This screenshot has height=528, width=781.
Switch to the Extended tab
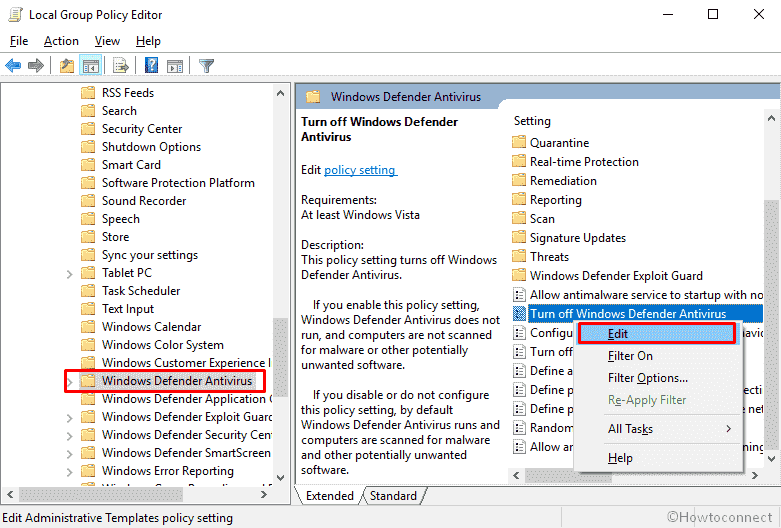pos(329,496)
